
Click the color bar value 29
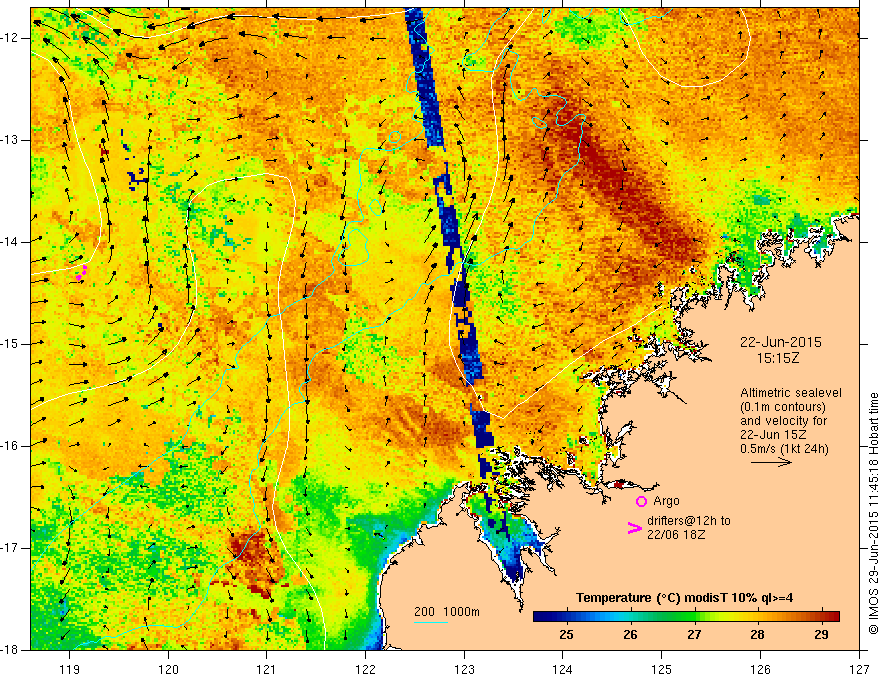821,635
